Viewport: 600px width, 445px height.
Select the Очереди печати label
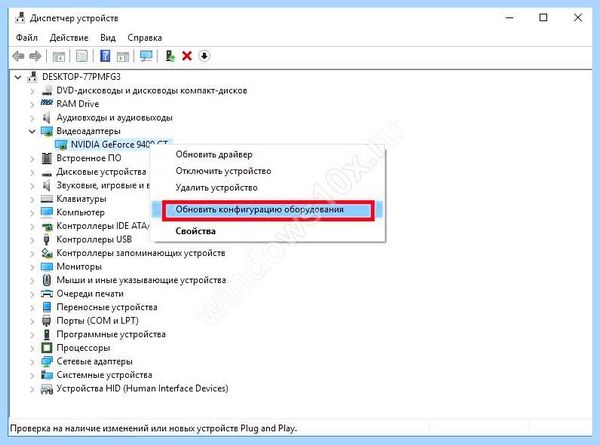[90, 293]
